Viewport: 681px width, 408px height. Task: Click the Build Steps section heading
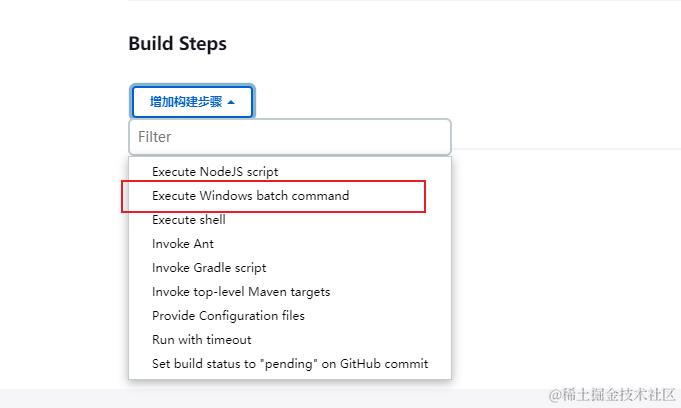click(x=177, y=44)
